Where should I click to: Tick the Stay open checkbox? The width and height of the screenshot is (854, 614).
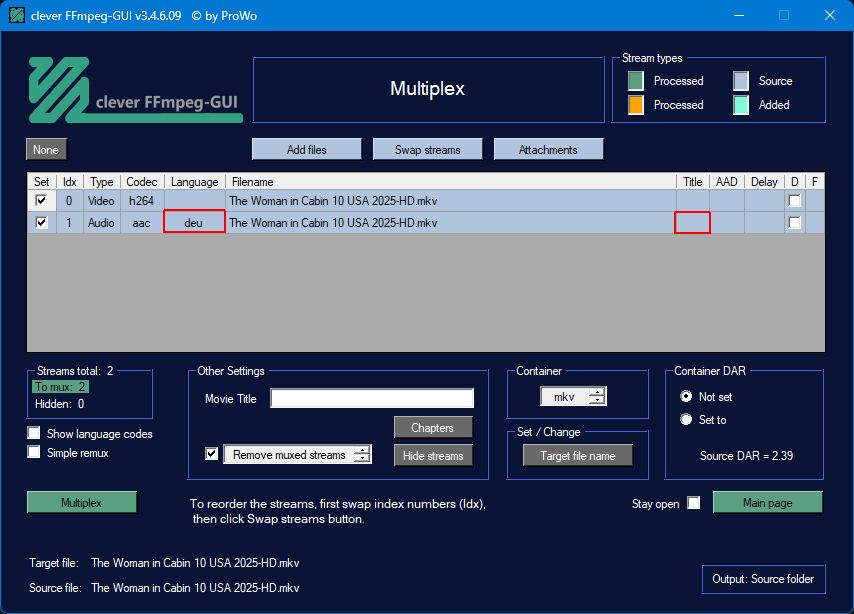tap(693, 502)
